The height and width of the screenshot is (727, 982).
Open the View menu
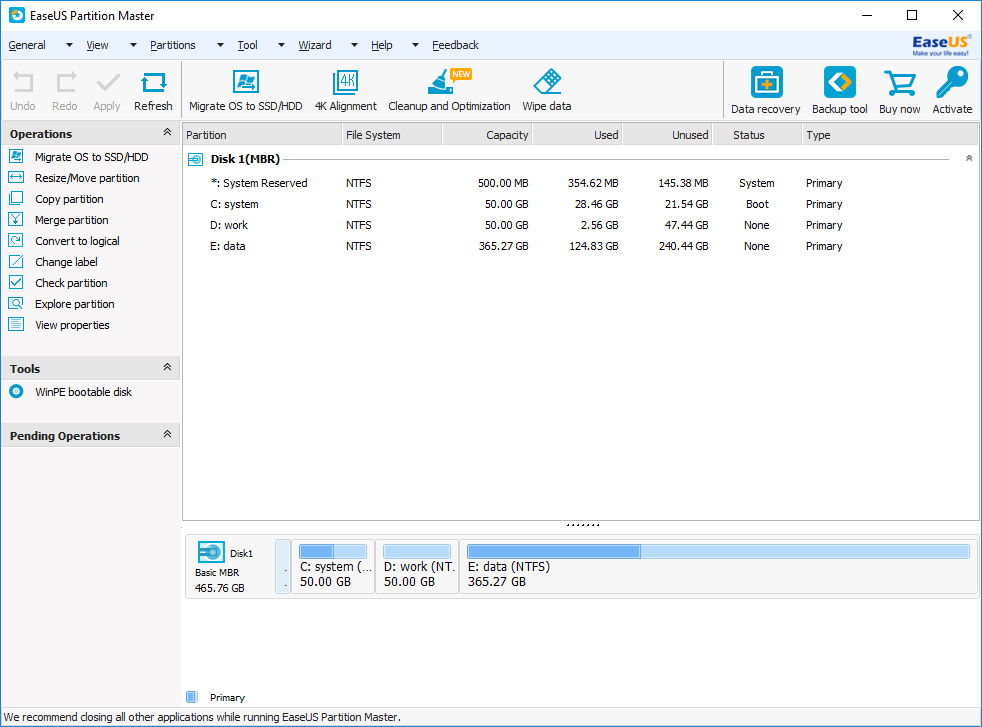(x=97, y=45)
